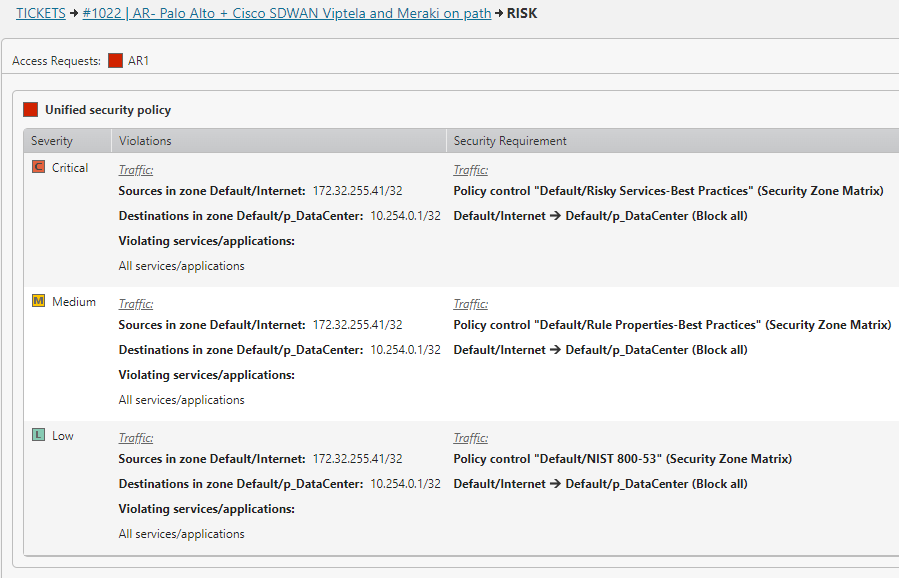
Task: Click the Medium severity M icon
Action: point(39,301)
